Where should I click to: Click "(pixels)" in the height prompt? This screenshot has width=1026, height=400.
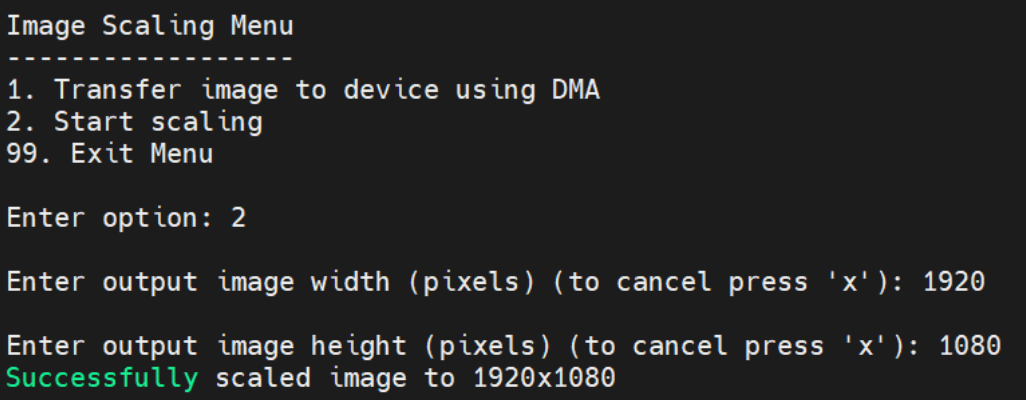494,346
